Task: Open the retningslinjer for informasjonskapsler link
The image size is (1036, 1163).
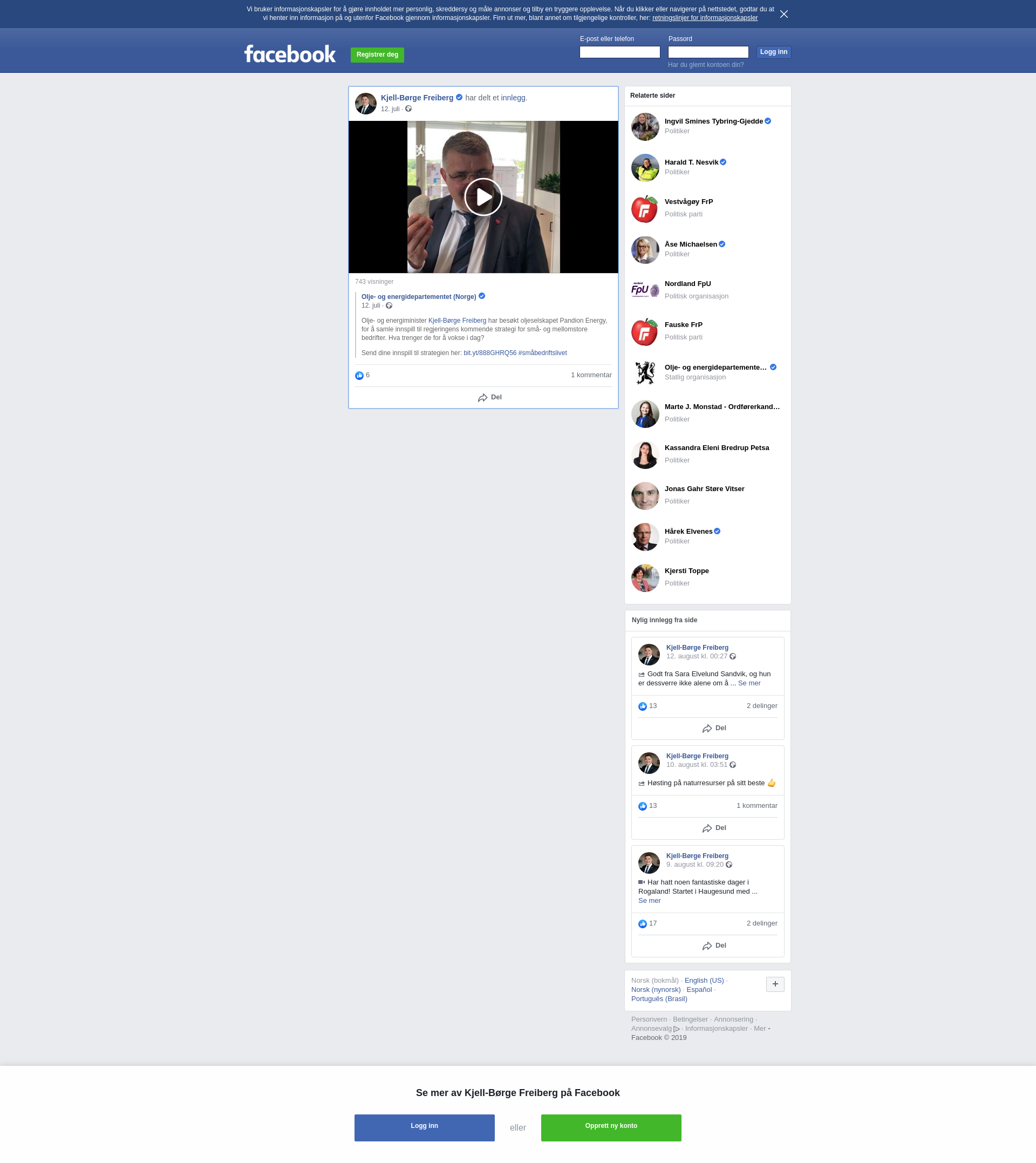Action: (x=705, y=18)
